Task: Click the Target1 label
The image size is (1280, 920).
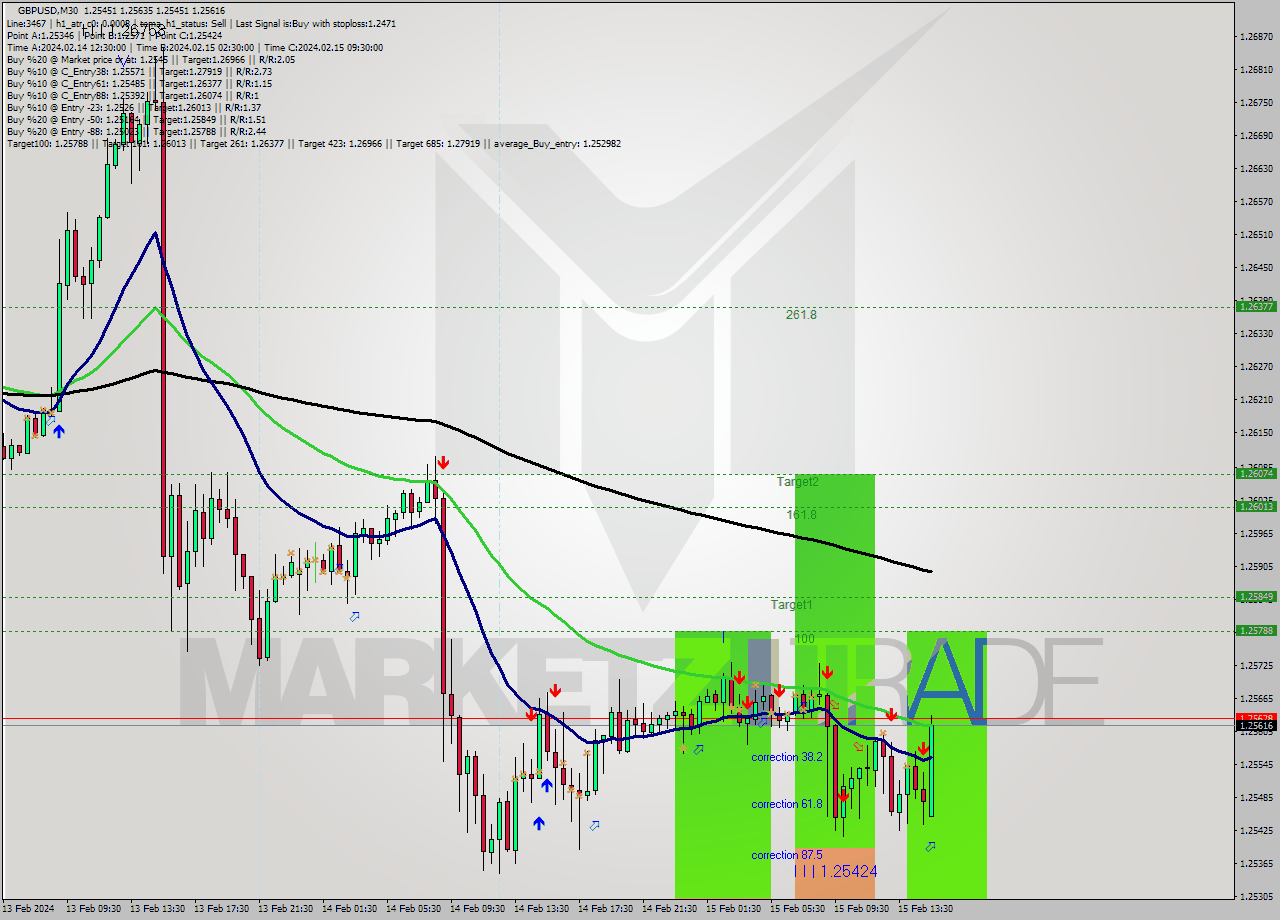Action: [x=791, y=604]
